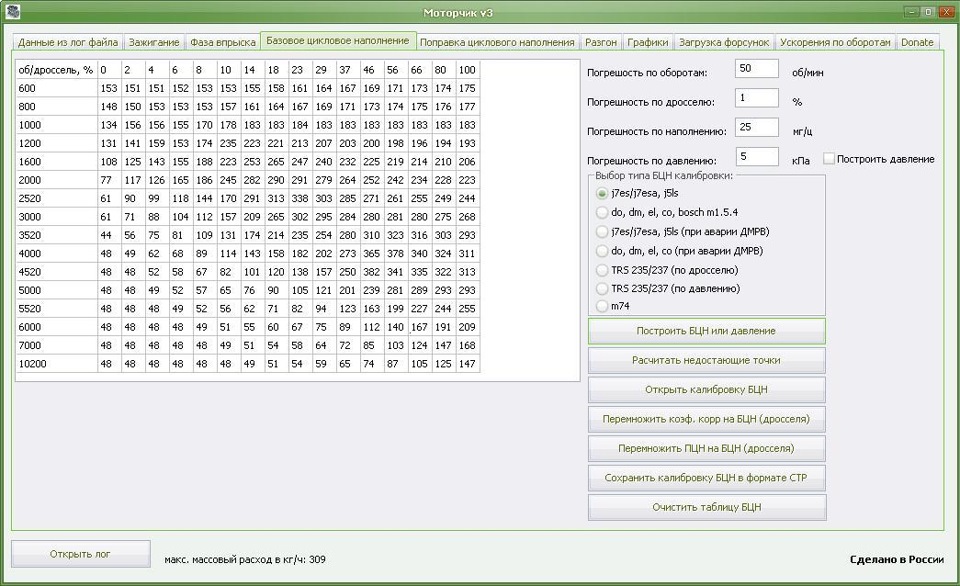Click the об/дроссель, % header cell
Image resolution: width=960 pixels, height=586 pixels.
[x=56, y=70]
